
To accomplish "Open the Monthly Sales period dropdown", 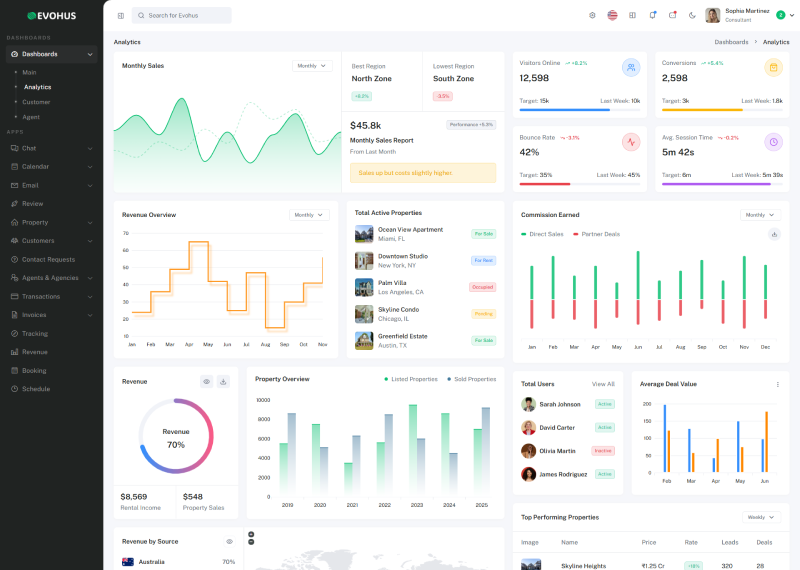I will 312,66.
